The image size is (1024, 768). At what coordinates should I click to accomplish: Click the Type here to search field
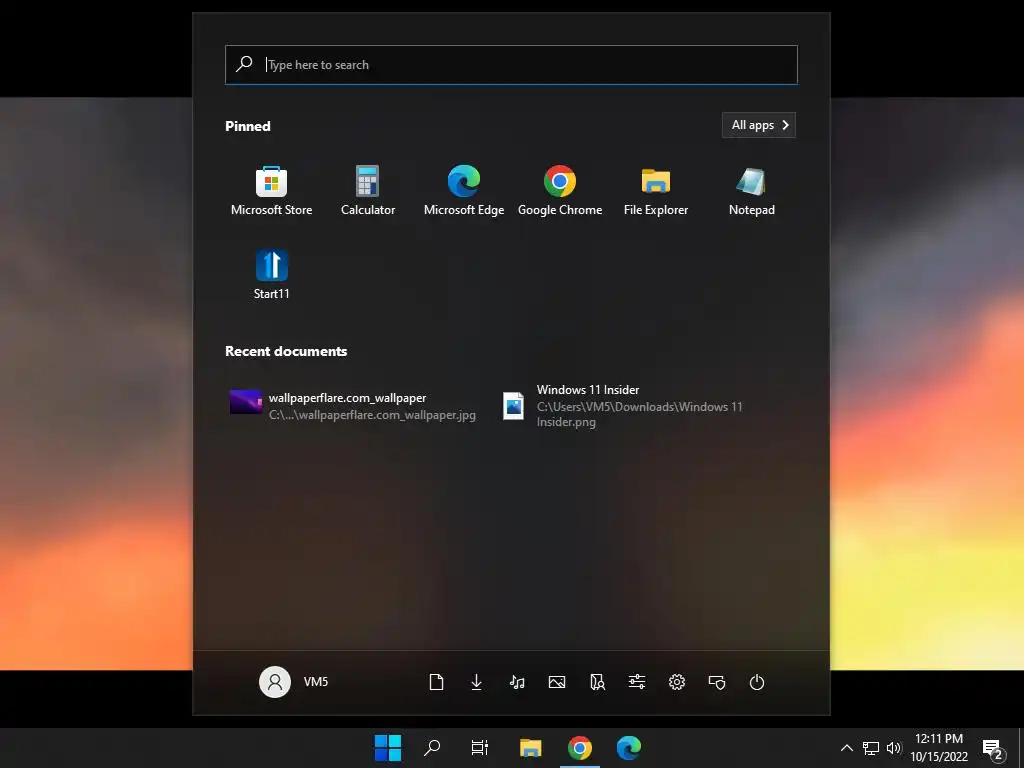[511, 65]
